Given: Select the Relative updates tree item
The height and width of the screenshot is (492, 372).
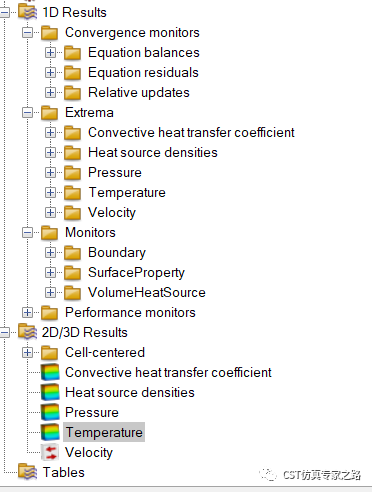Looking at the screenshot, I should (x=139, y=92).
